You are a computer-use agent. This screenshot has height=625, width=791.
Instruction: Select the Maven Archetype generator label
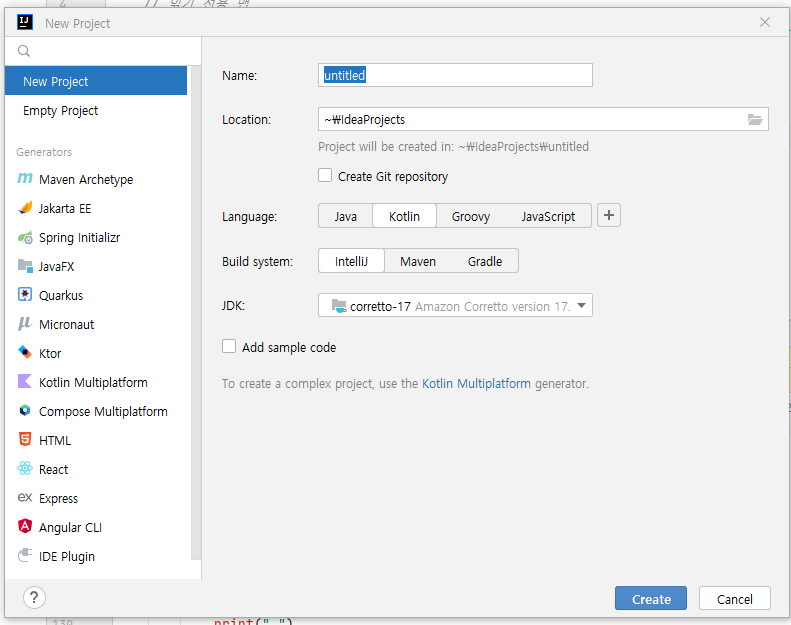click(x=86, y=180)
